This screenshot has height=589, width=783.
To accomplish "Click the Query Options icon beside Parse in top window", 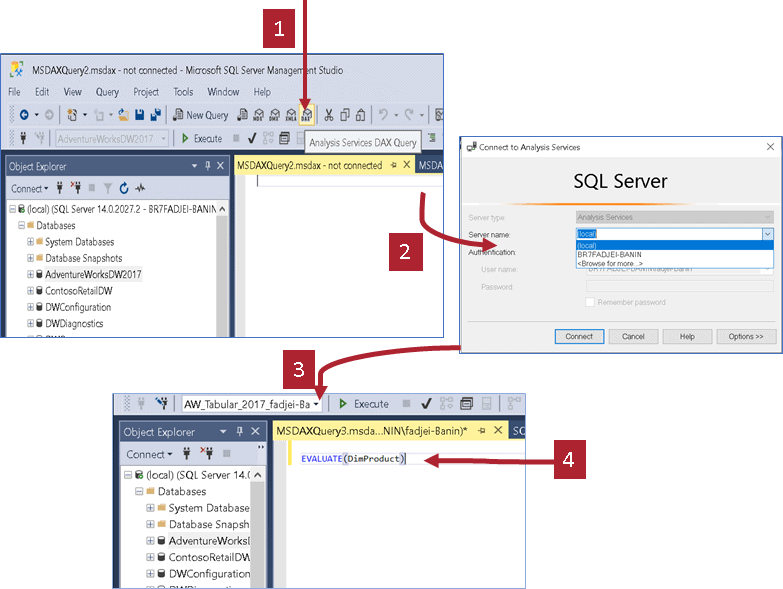I will point(284,138).
